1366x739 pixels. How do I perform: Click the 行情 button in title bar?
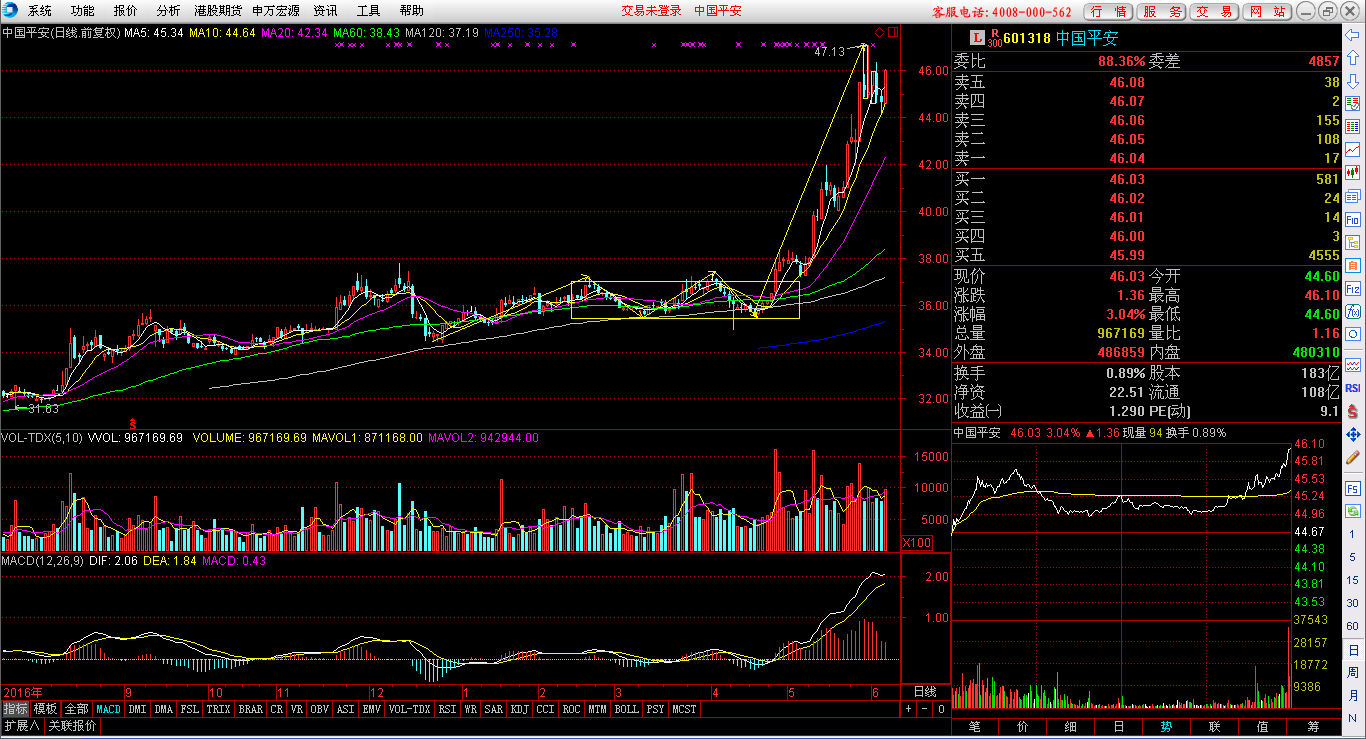(1109, 11)
